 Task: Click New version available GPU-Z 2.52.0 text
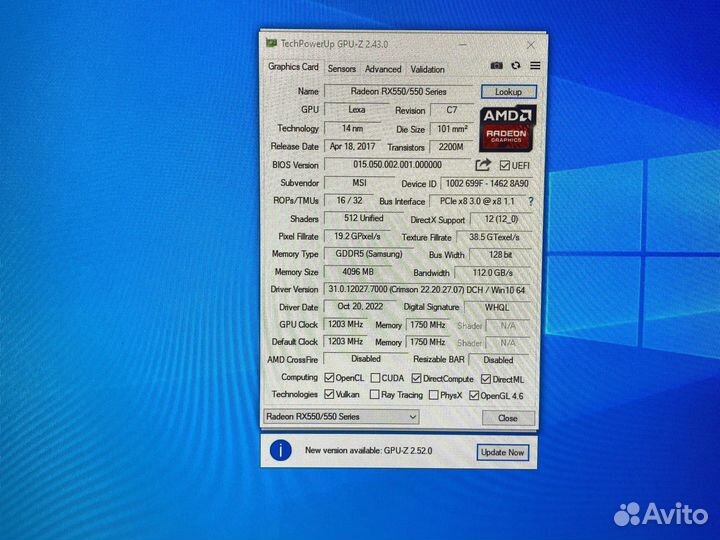(368, 450)
